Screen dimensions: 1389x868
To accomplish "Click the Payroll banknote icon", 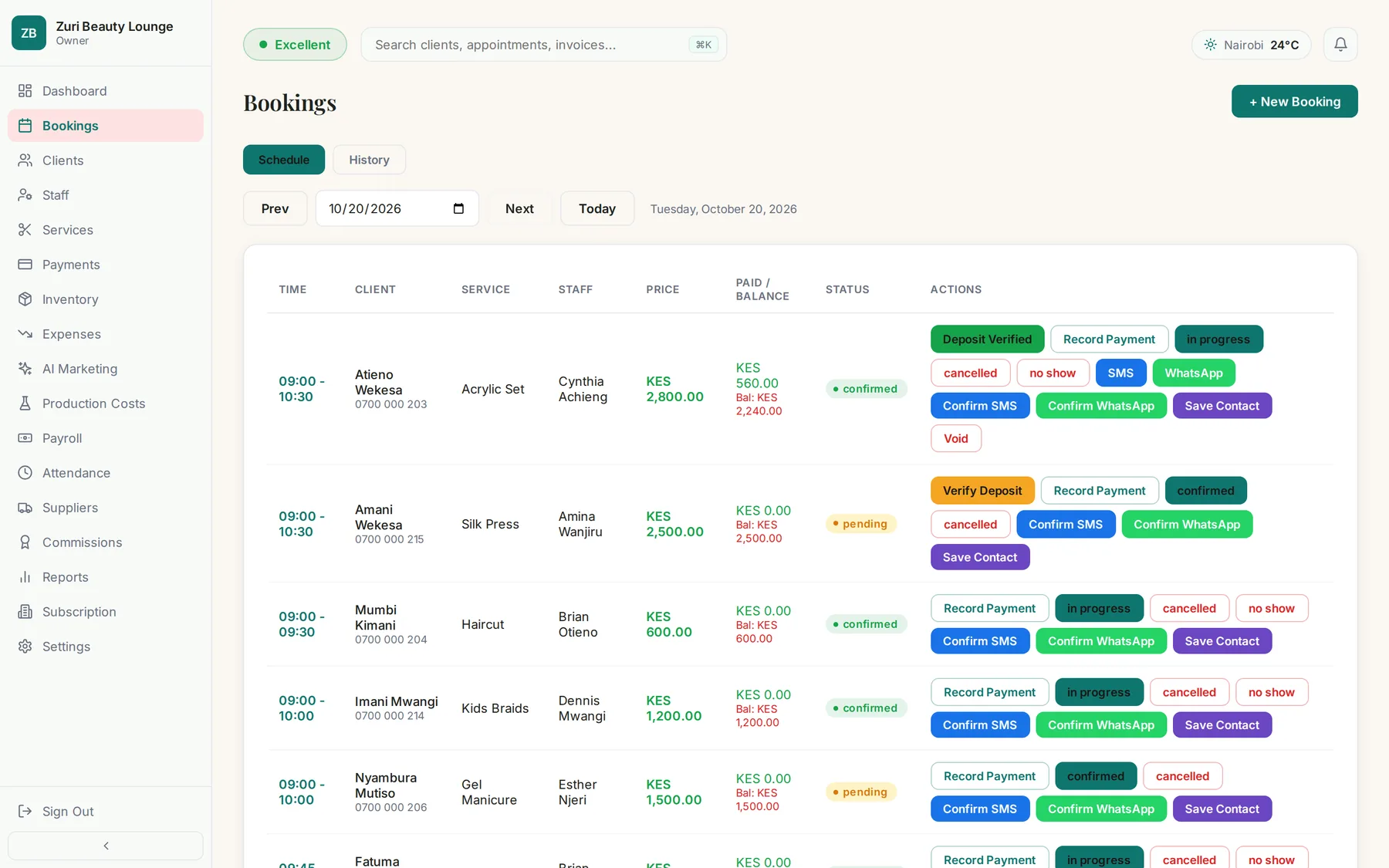I will pos(25,438).
